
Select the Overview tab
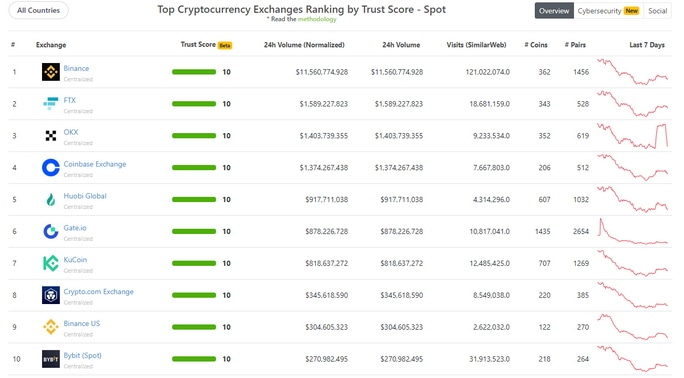[x=554, y=11]
